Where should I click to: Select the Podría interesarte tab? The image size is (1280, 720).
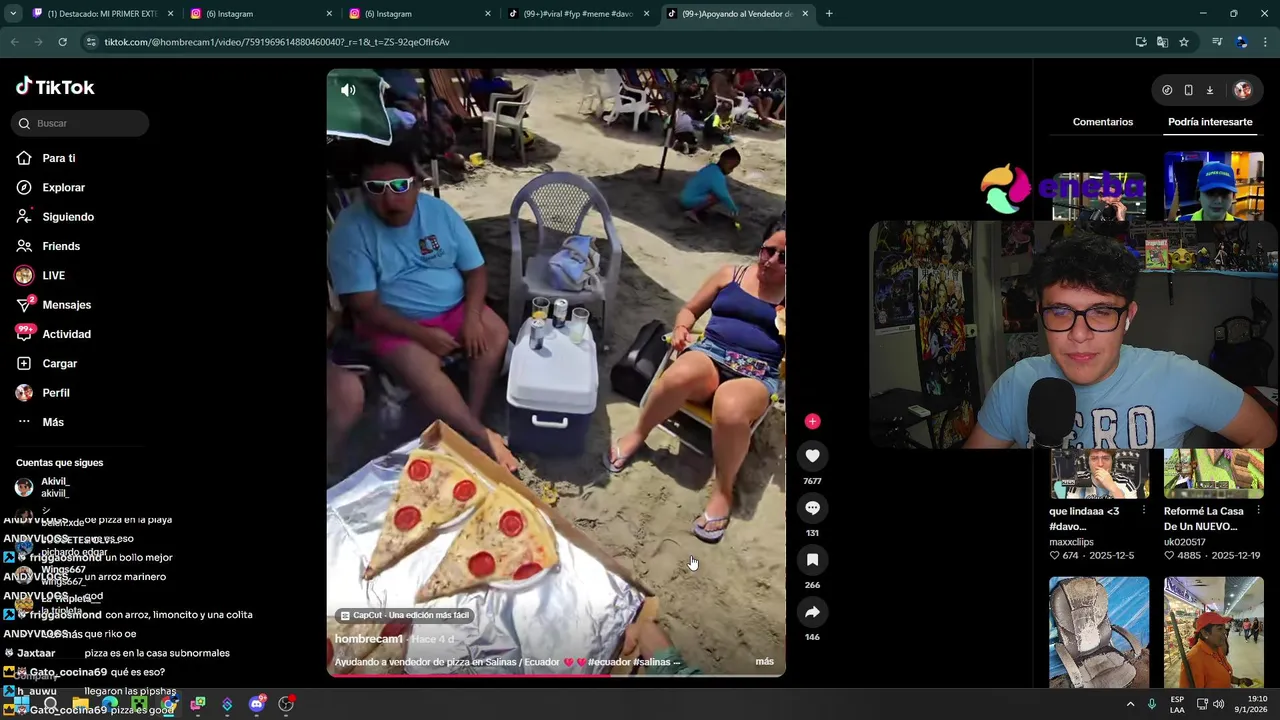1210,122
